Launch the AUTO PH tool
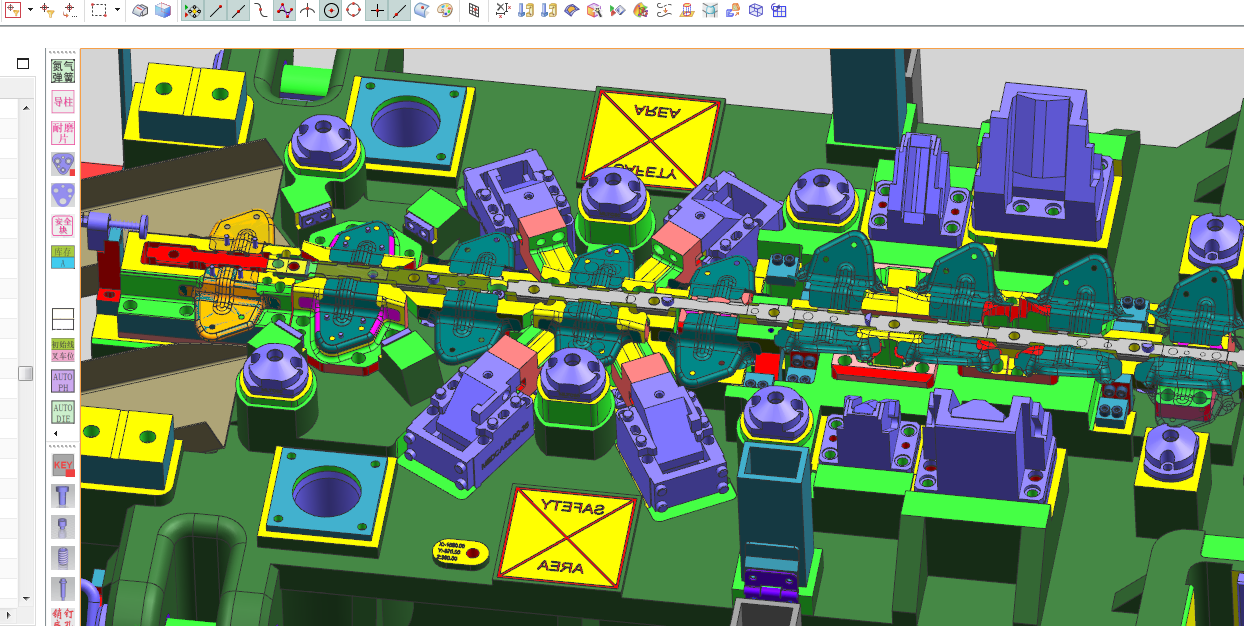Image resolution: width=1244 pixels, height=626 pixels. [x=63, y=381]
